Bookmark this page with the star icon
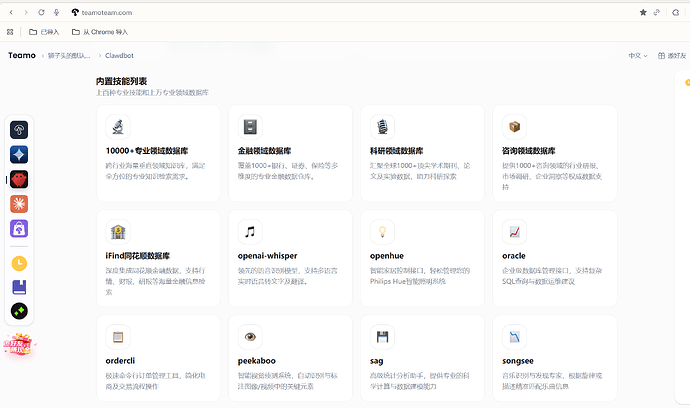 pos(643,12)
